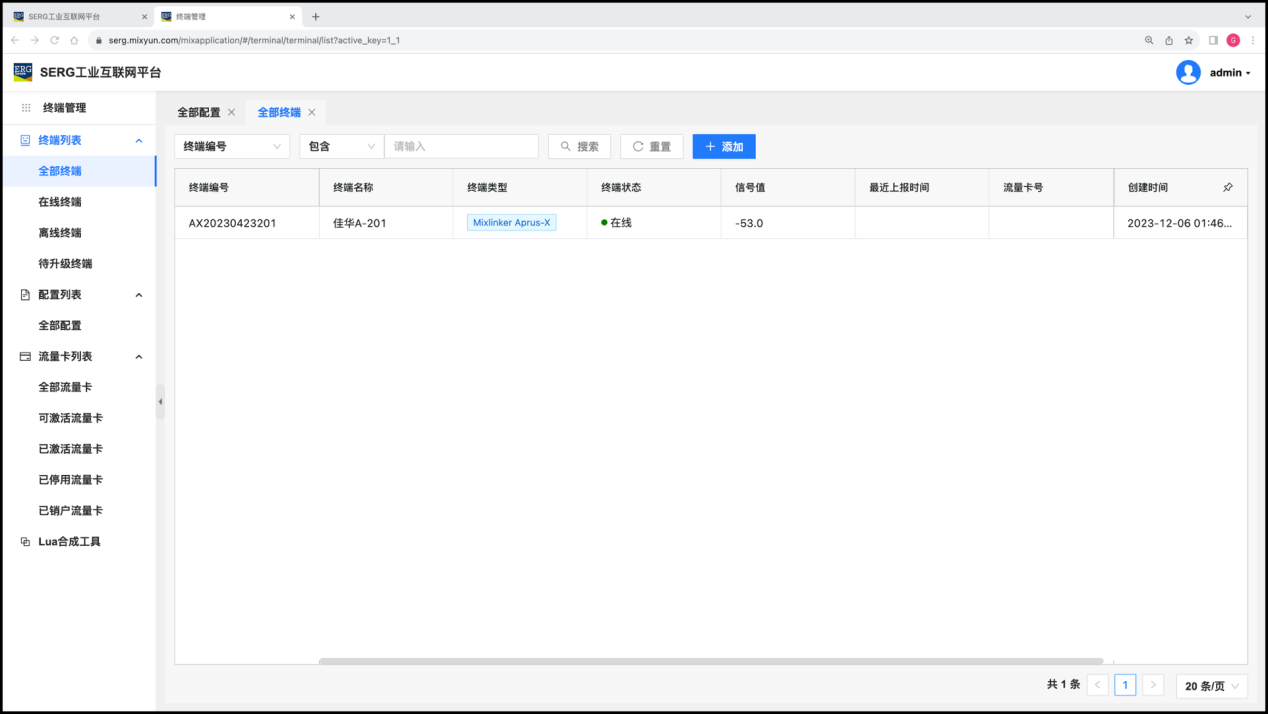This screenshot has height=714, width=1268.
Task: Open the 包含 condition dropdown
Action: pyautogui.click(x=341, y=146)
